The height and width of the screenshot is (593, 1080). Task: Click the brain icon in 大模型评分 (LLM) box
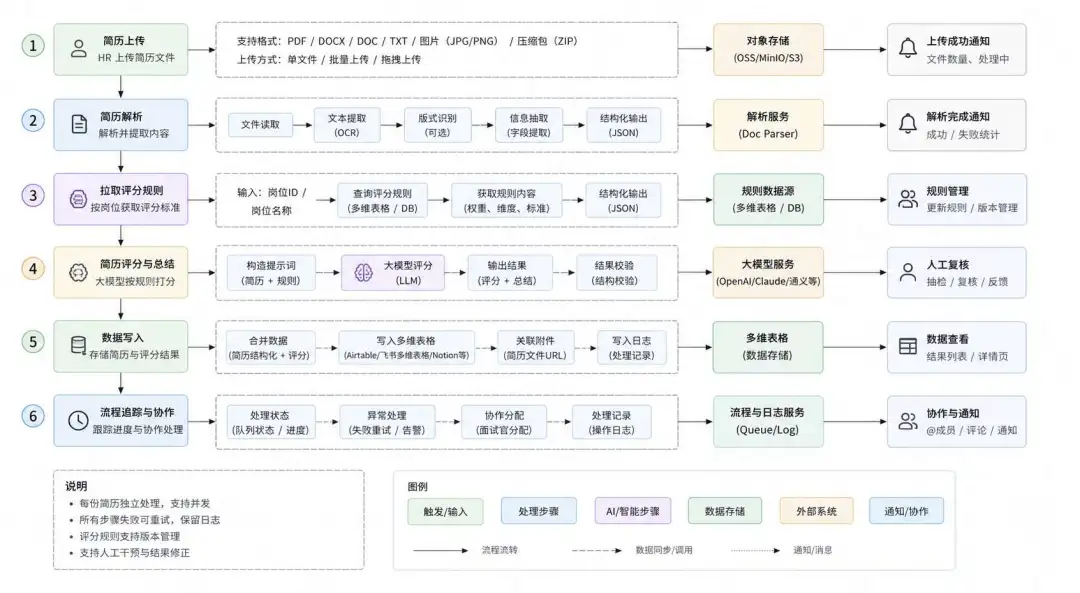pyautogui.click(x=364, y=273)
